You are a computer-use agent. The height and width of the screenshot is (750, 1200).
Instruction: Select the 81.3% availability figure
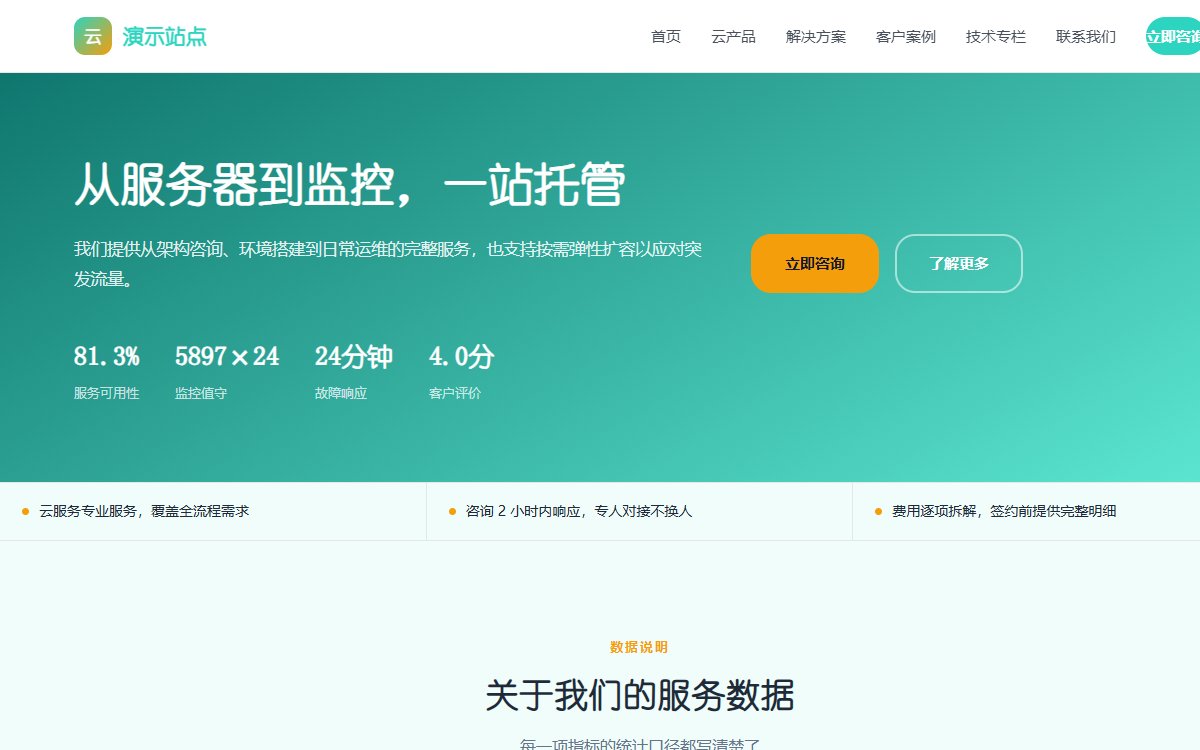(107, 357)
